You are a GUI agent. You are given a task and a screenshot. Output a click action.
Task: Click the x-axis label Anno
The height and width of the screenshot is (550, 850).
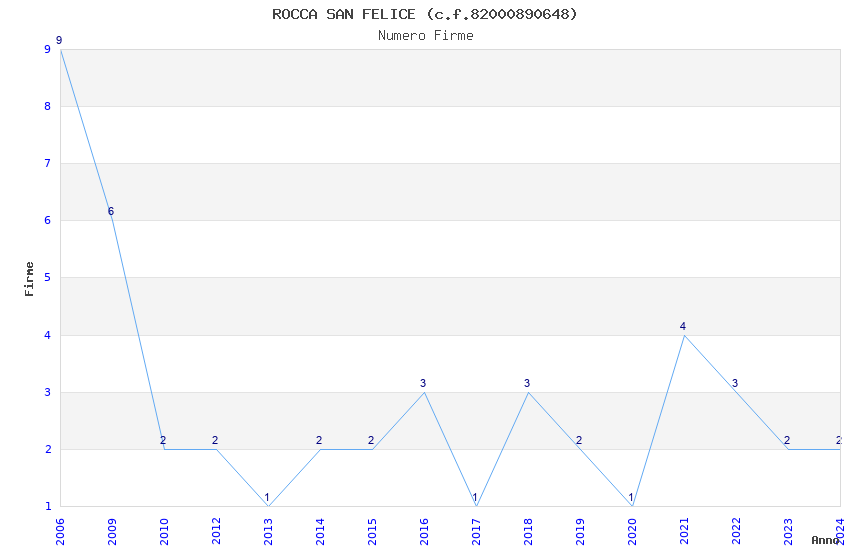click(x=825, y=540)
